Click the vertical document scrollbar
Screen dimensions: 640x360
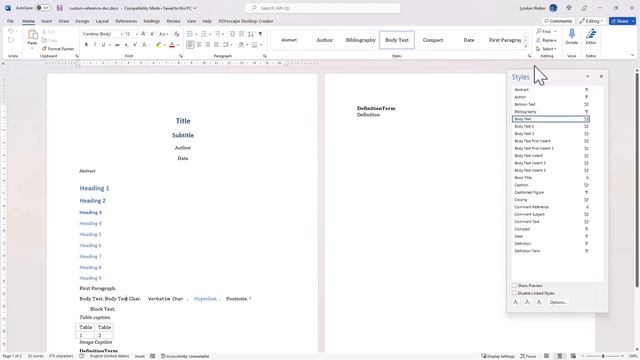pos(637,180)
